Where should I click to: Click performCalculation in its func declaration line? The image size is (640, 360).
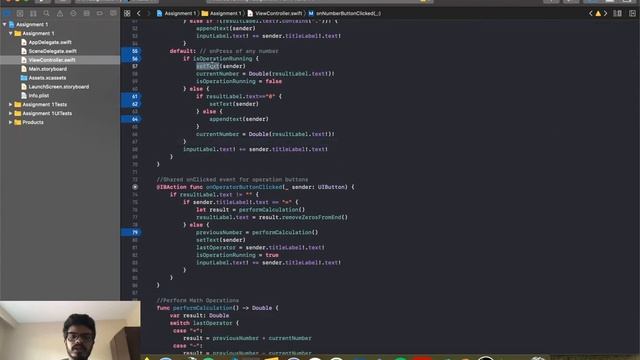(x=202, y=308)
